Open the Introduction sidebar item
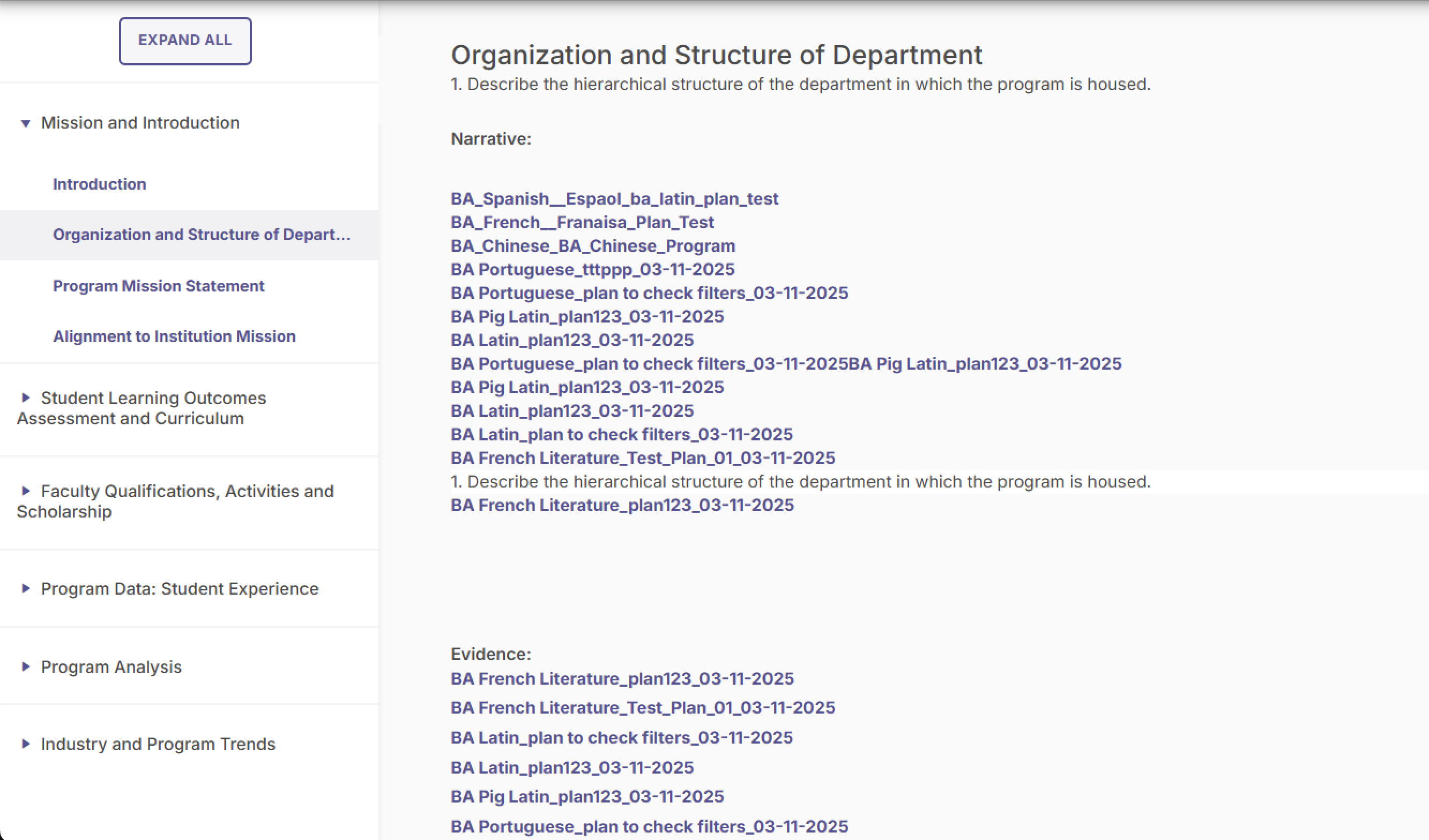This screenshot has width=1429, height=840. pos(99,184)
